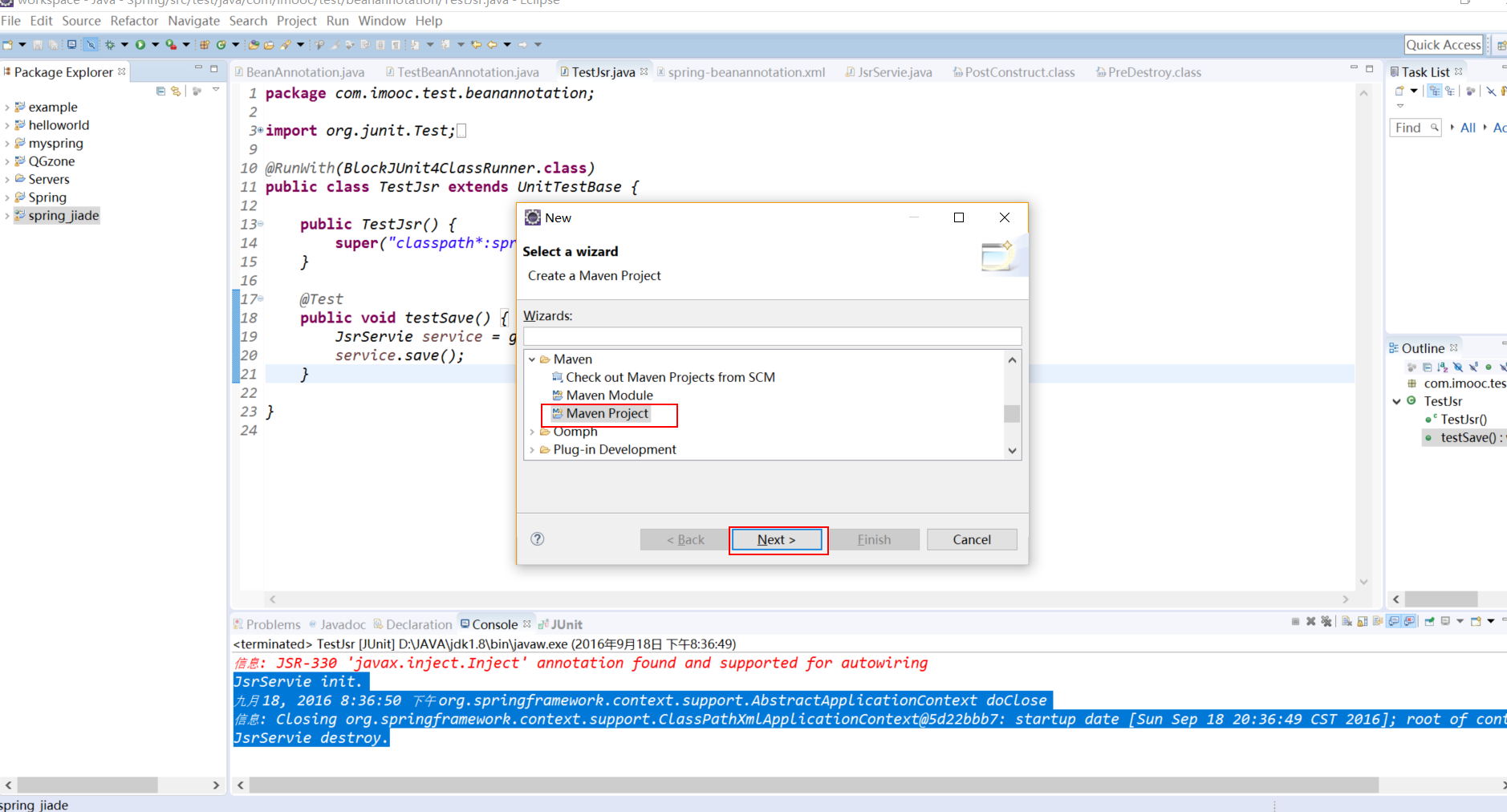Expand the myspring project node
Image resolution: width=1507 pixels, height=812 pixels.
[7, 144]
